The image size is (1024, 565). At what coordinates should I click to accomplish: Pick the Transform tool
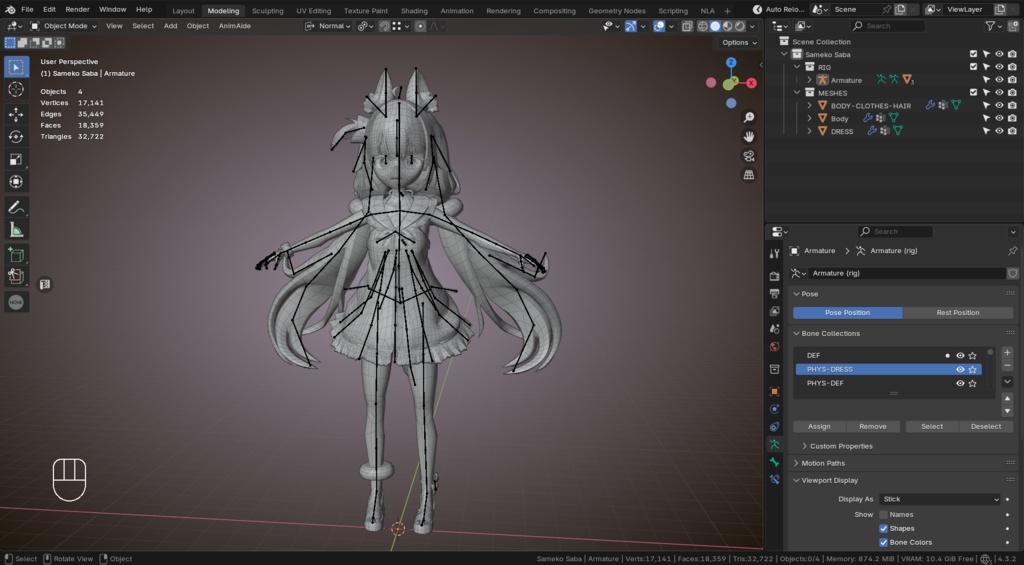[x=16, y=182]
